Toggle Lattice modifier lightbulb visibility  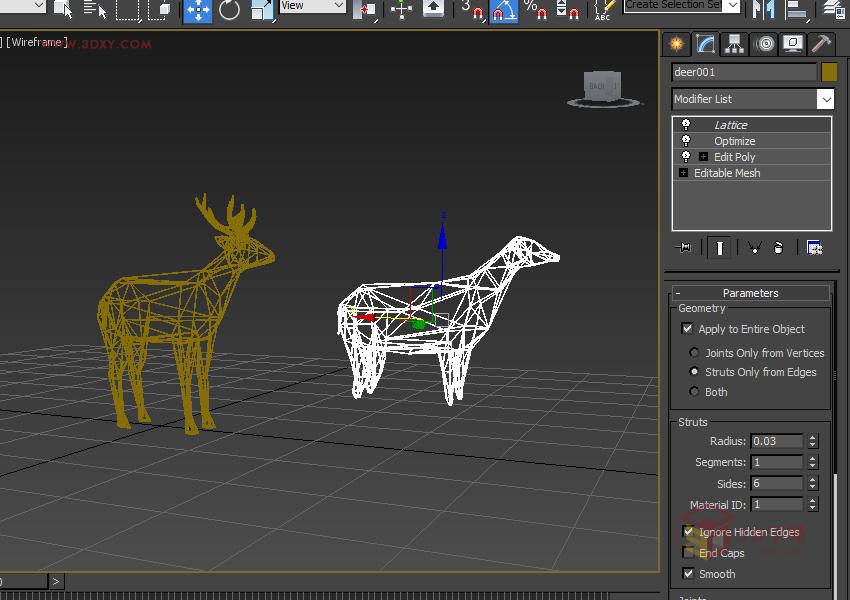tap(685, 125)
